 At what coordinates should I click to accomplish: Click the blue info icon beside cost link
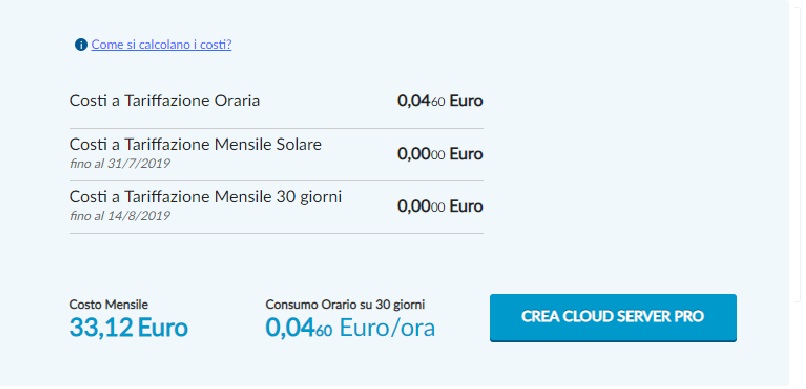[x=81, y=45]
